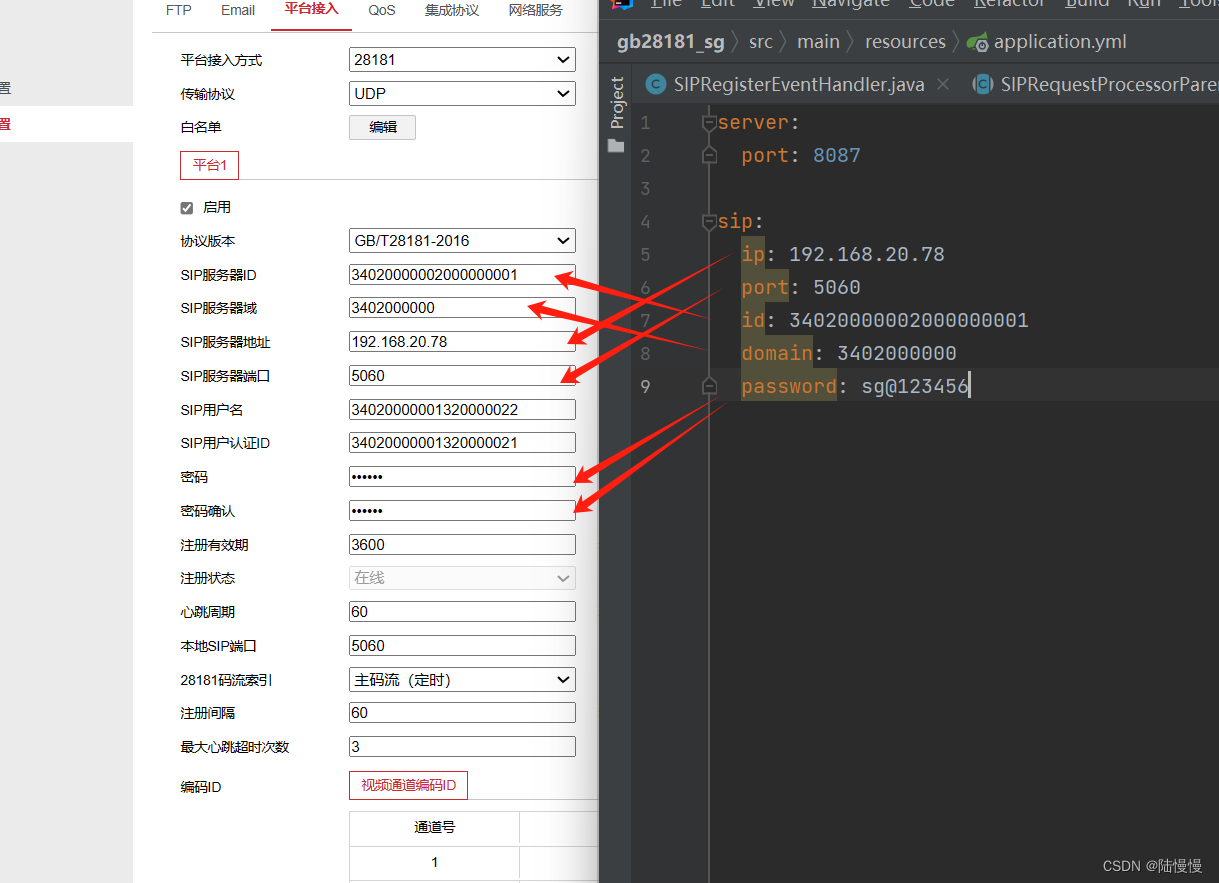Click the 视频通道编码ID button

click(x=408, y=785)
